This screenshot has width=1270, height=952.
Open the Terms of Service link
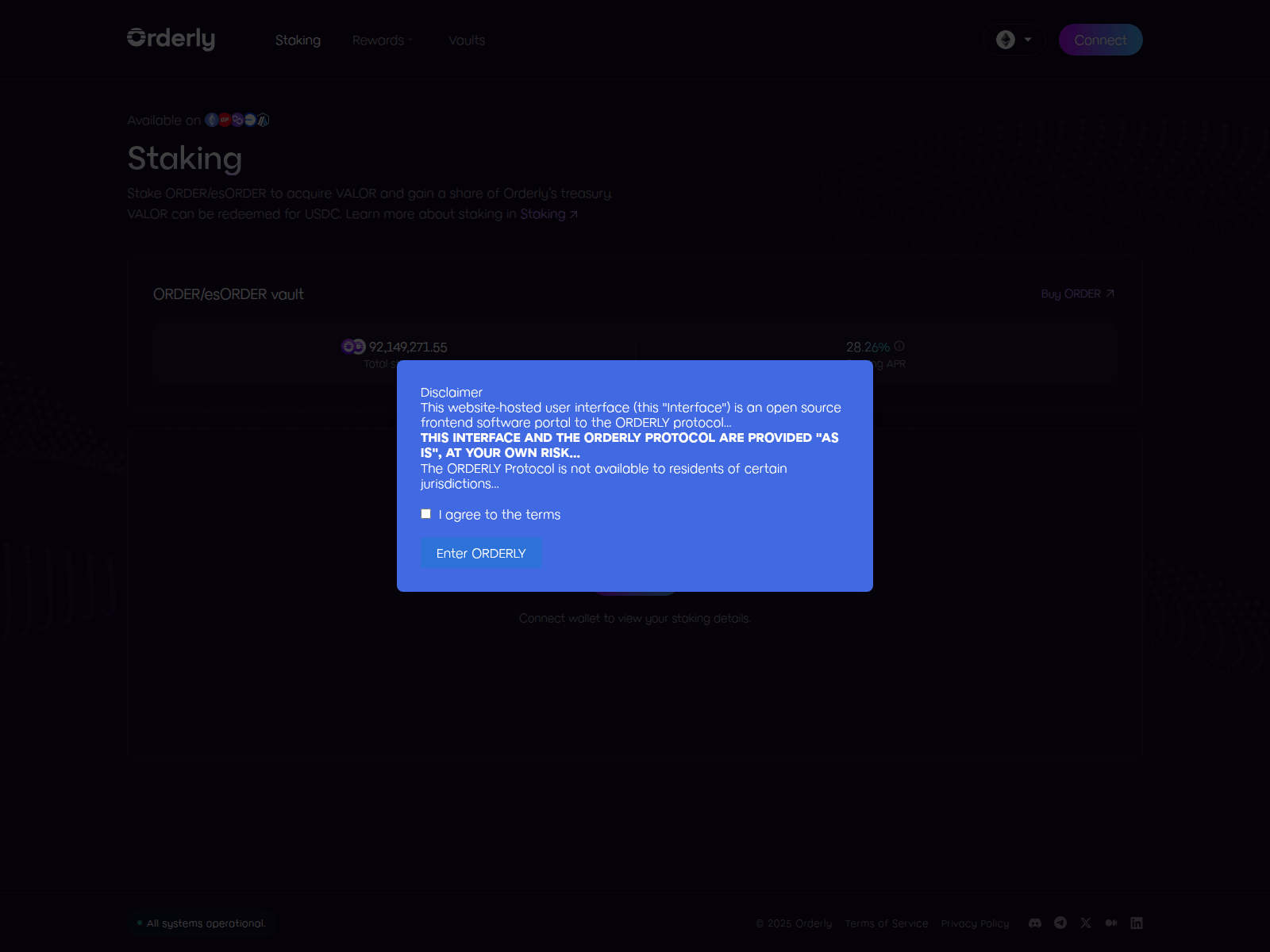pyautogui.click(x=886, y=923)
